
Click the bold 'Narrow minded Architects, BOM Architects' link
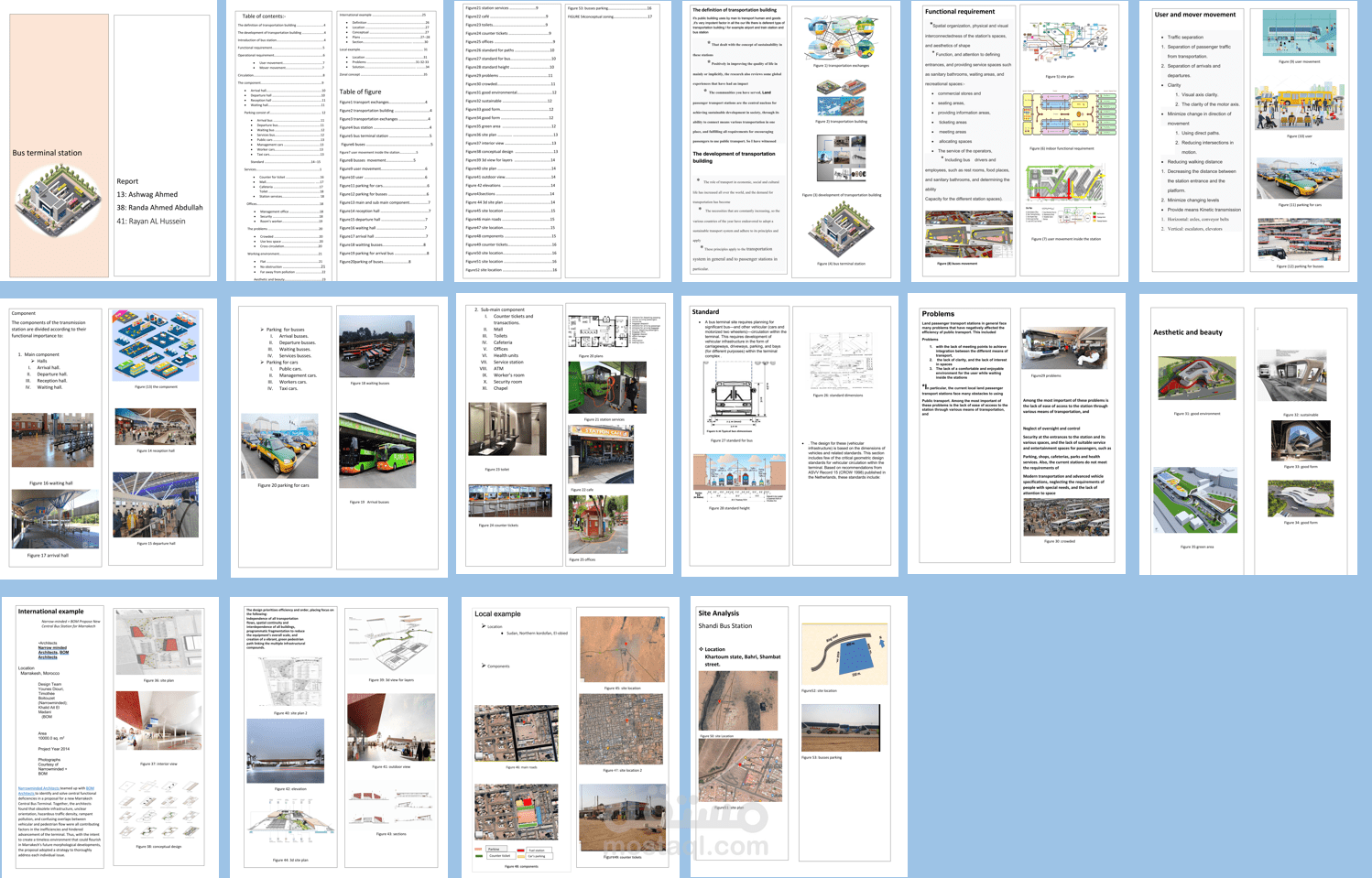tap(53, 653)
